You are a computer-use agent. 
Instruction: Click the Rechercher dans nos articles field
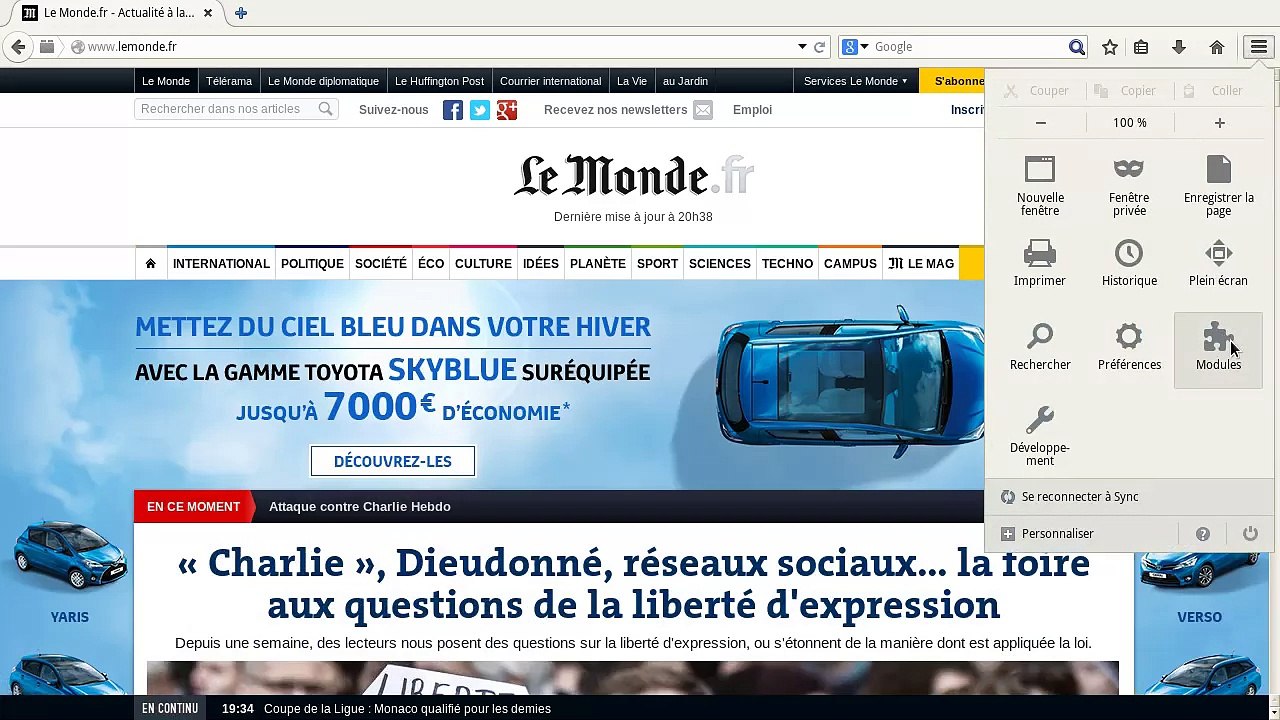click(235, 109)
